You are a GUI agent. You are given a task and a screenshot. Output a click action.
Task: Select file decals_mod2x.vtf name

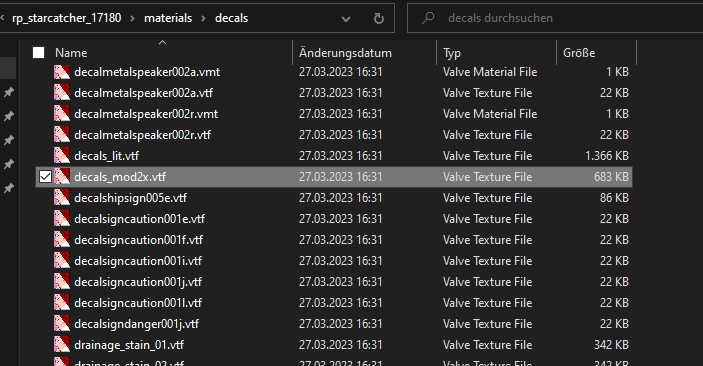(120, 177)
